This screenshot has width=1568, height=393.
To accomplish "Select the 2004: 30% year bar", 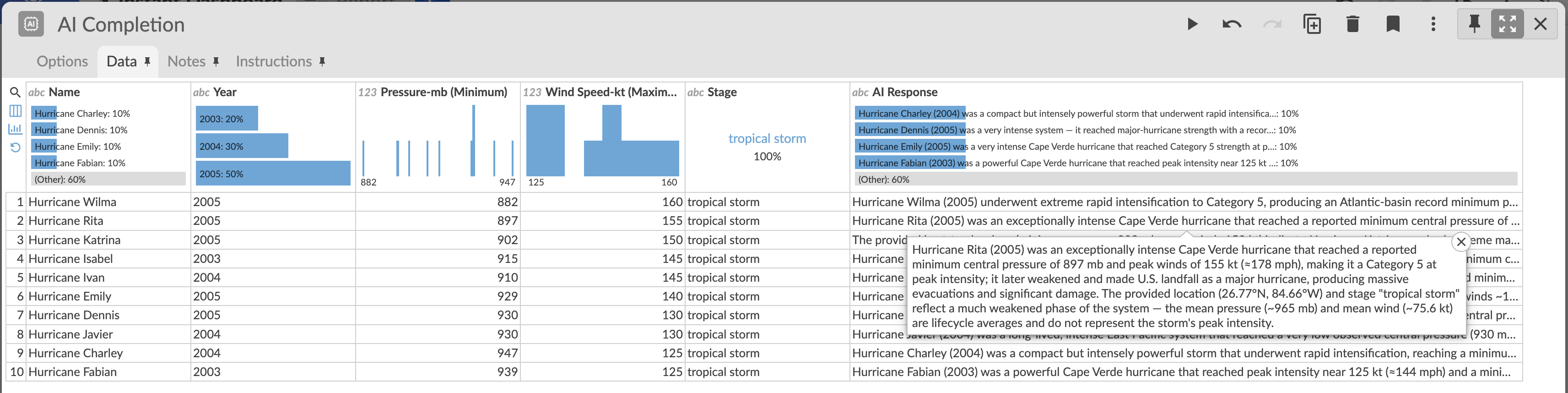I will click(x=242, y=146).
